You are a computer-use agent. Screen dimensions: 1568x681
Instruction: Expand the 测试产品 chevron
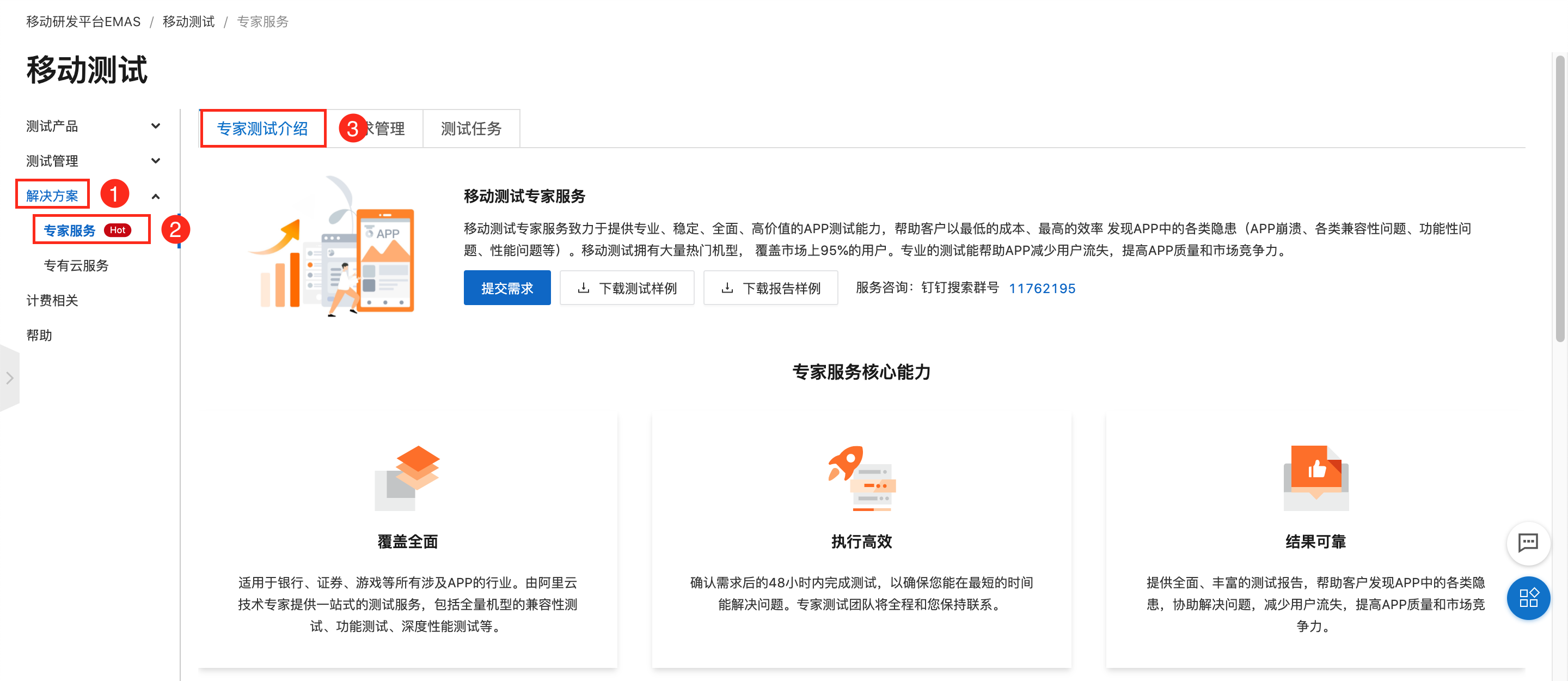(156, 126)
